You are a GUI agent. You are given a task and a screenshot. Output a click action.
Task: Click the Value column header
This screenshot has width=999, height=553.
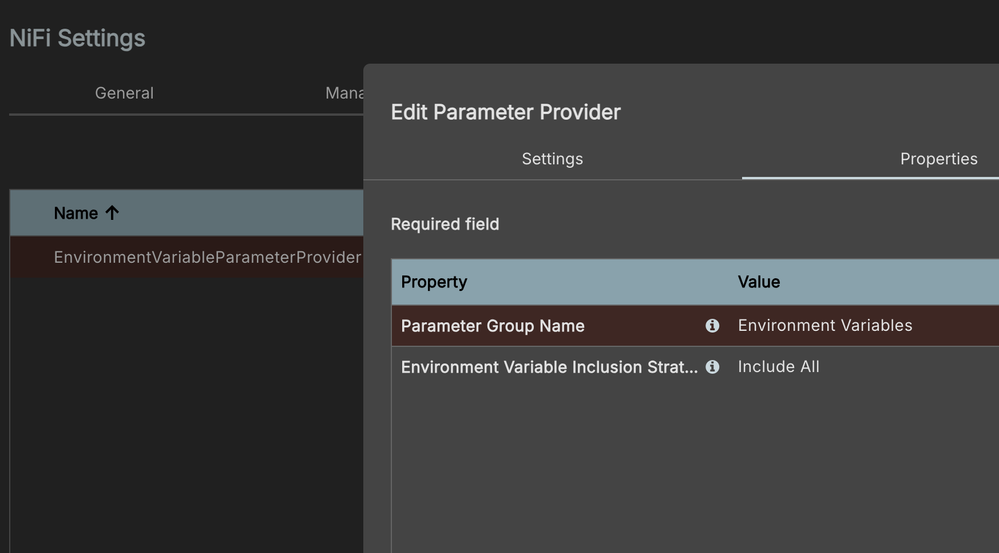click(x=759, y=282)
